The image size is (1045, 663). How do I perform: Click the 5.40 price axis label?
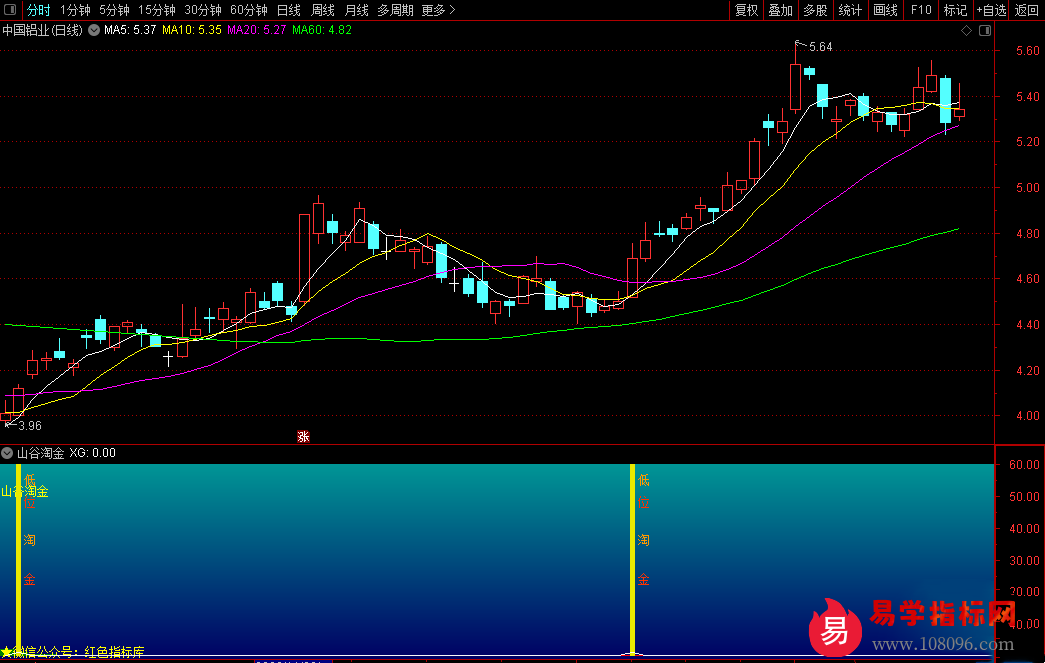(x=1028, y=97)
